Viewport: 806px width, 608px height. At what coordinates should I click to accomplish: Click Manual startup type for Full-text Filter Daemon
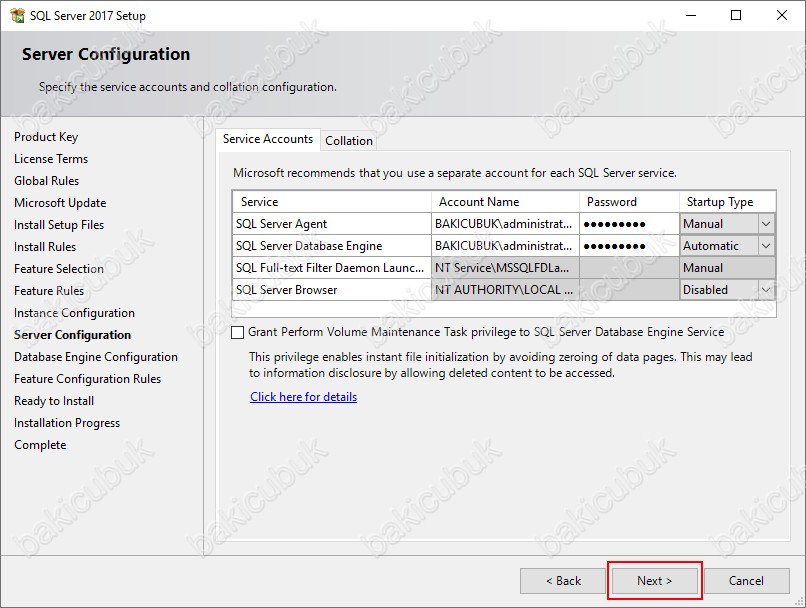pyautogui.click(x=727, y=268)
